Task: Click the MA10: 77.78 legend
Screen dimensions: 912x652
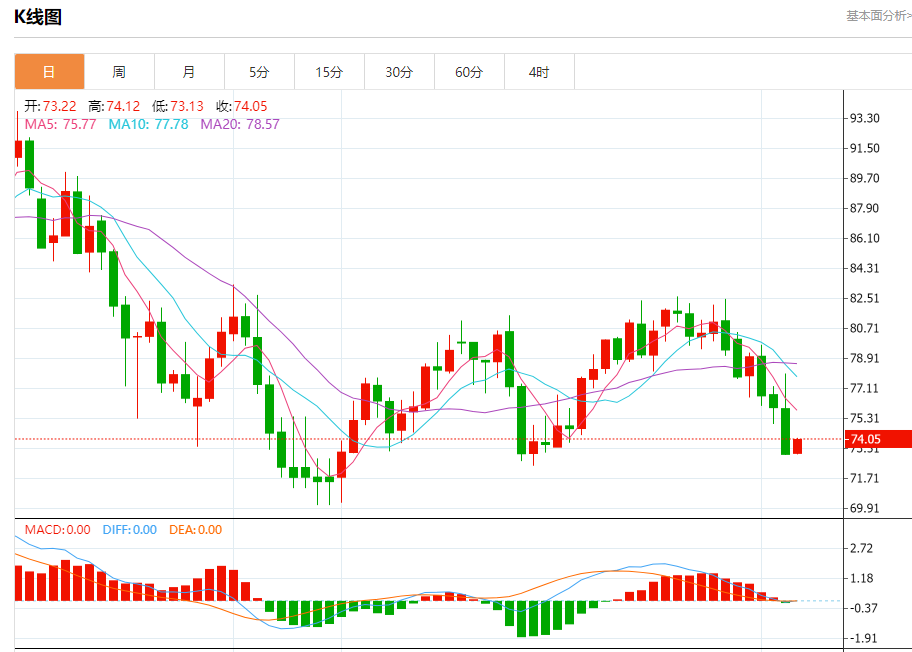Action: (x=148, y=124)
